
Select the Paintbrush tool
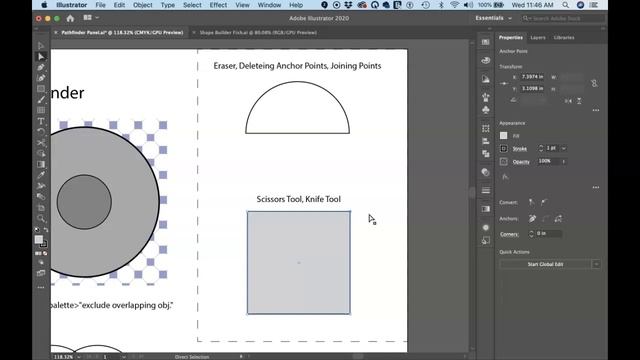tap(41, 100)
